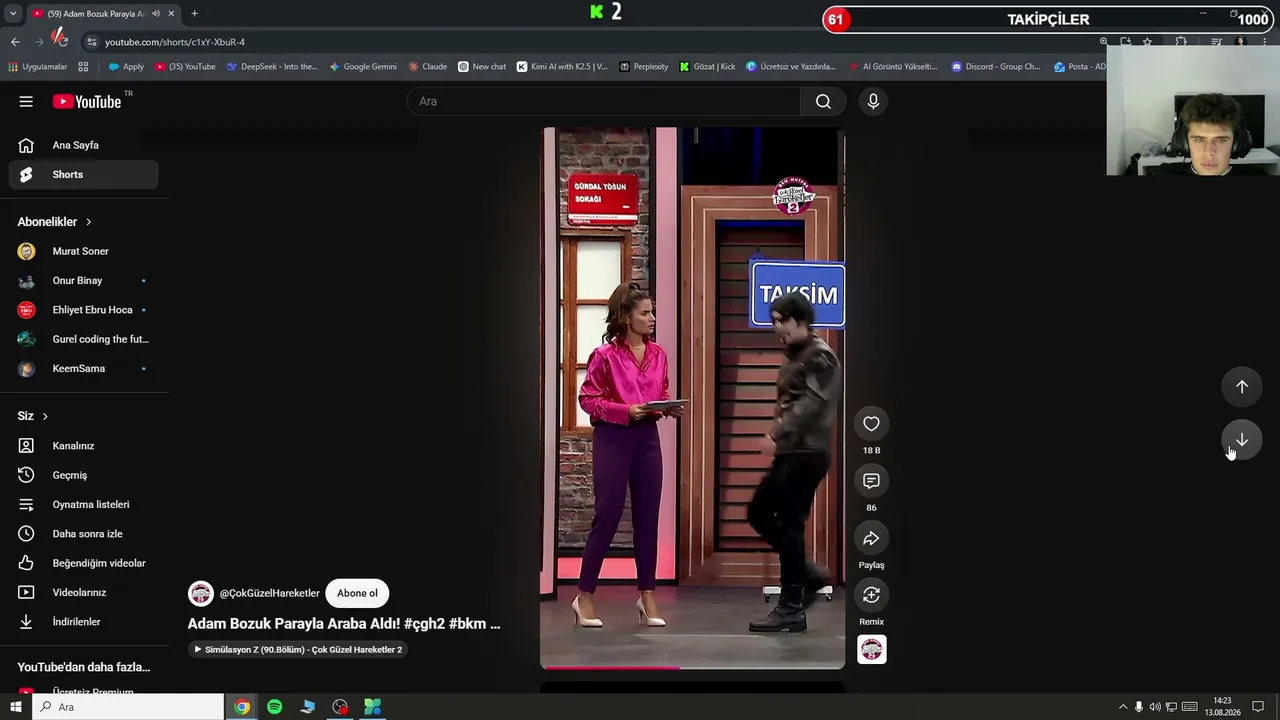
Task: Open the Google Gemini bookmark
Action: tap(363, 67)
